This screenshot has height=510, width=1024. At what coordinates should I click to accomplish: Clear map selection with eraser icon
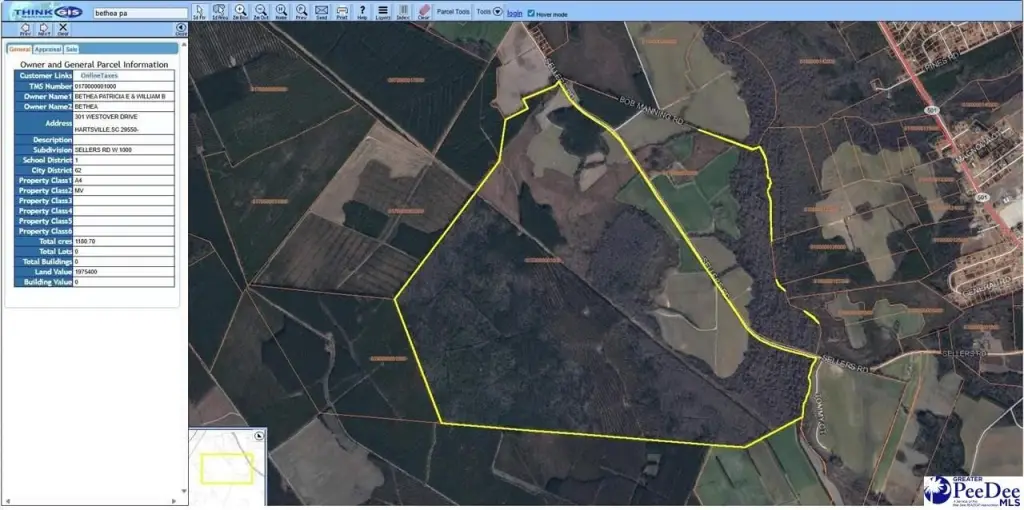pyautogui.click(x=423, y=12)
